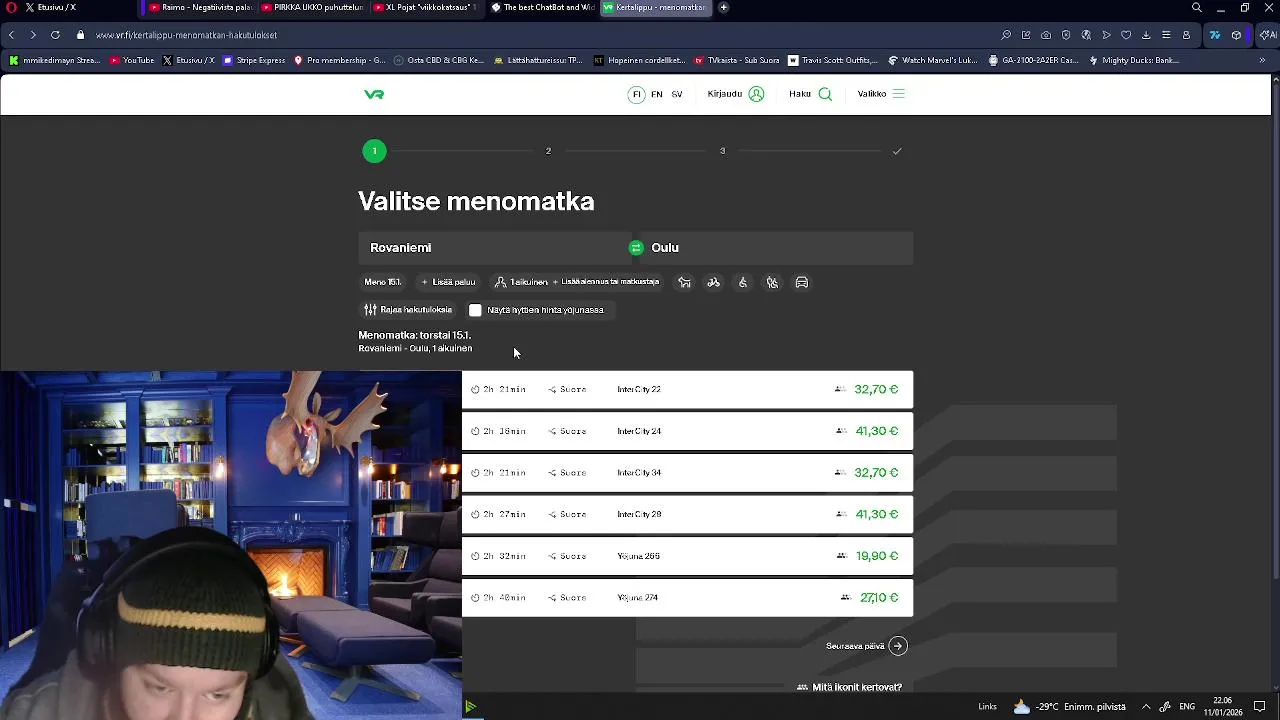Screen dimensions: 1280x720
Task: Add a car to the trip
Action: coord(802,282)
